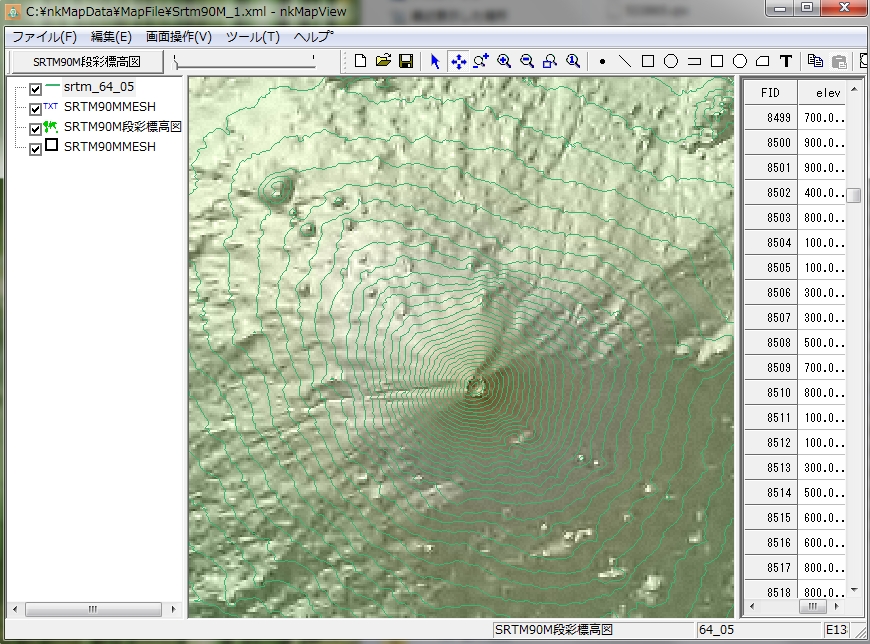This screenshot has height=644, width=870.
Task: Toggle the TXT SRTM90MMESH layer checkbox
Action: [36, 108]
